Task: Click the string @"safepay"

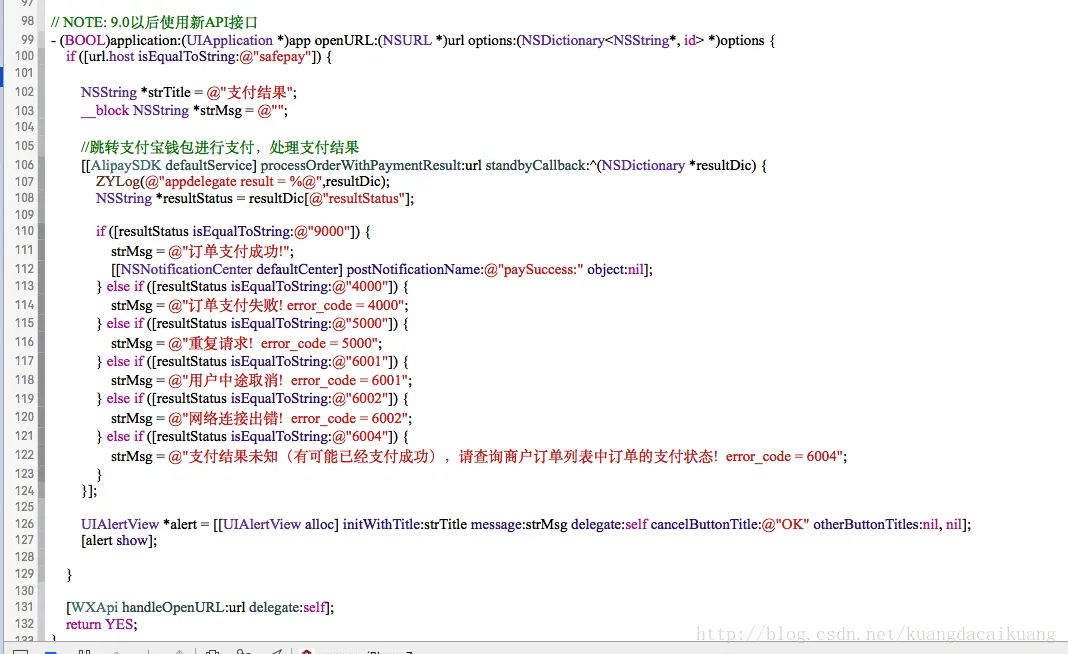Action: [x=275, y=57]
